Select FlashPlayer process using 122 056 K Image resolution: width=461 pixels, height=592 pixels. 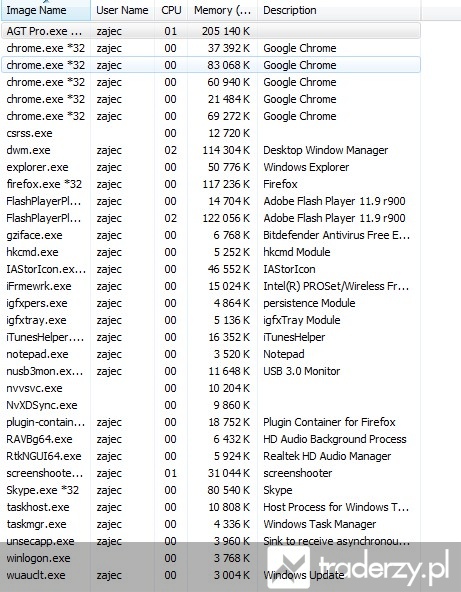coord(211,218)
